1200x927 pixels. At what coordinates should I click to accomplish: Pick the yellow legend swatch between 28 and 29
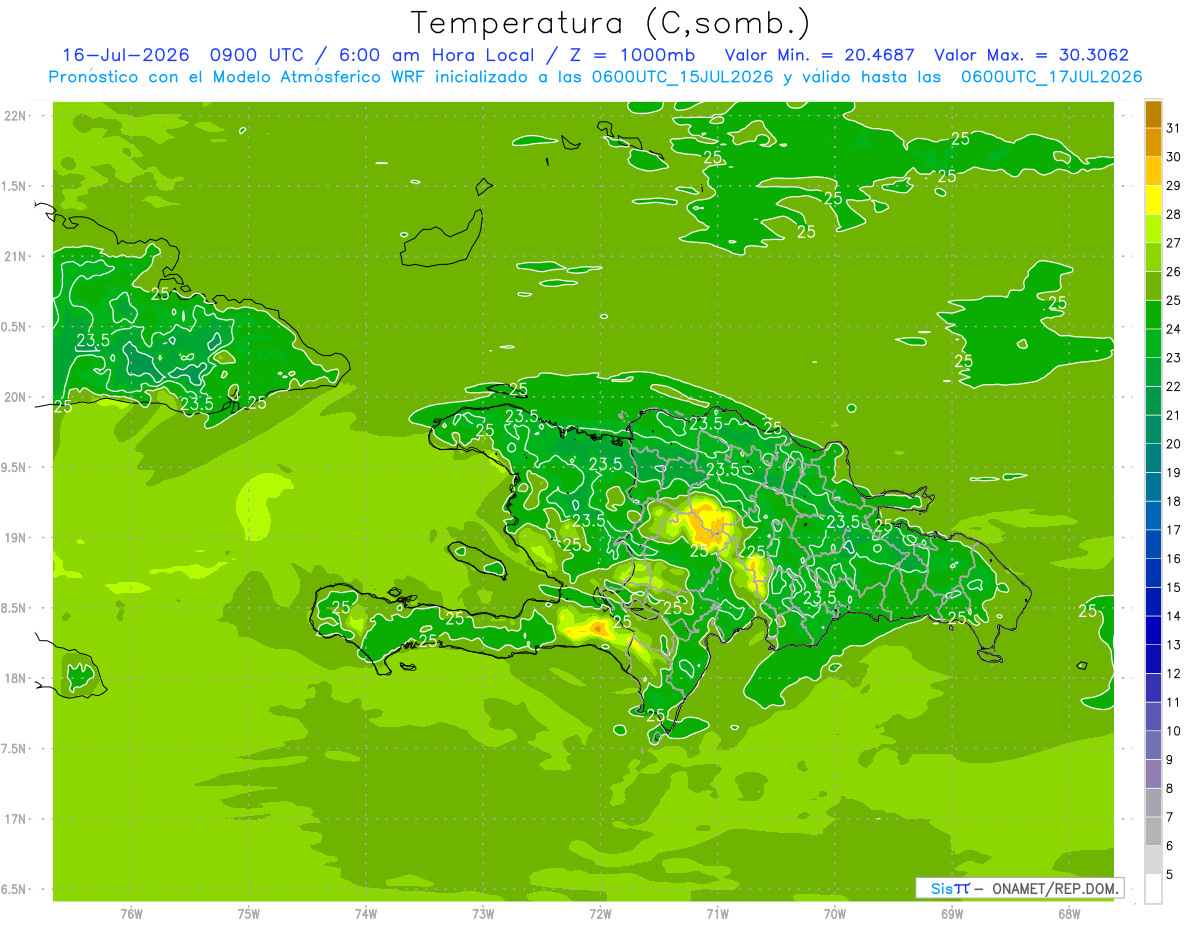pos(1153,201)
